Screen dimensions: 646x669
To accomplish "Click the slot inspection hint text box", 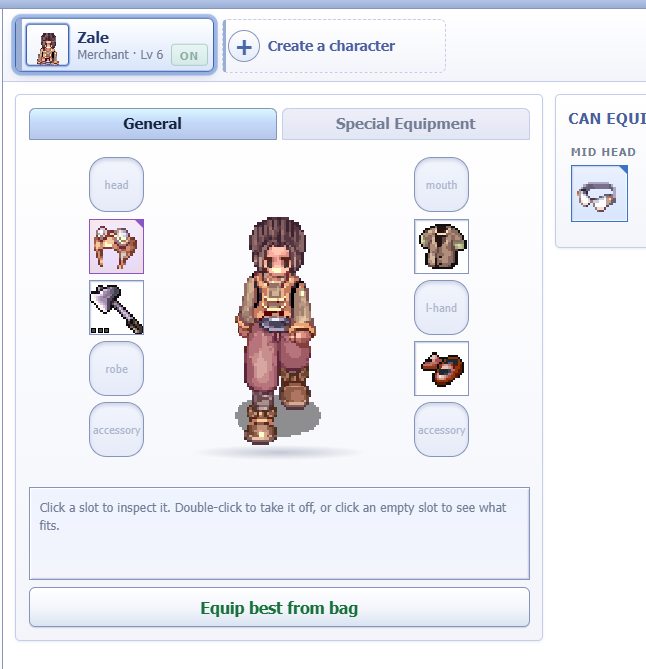I will tap(279, 533).
